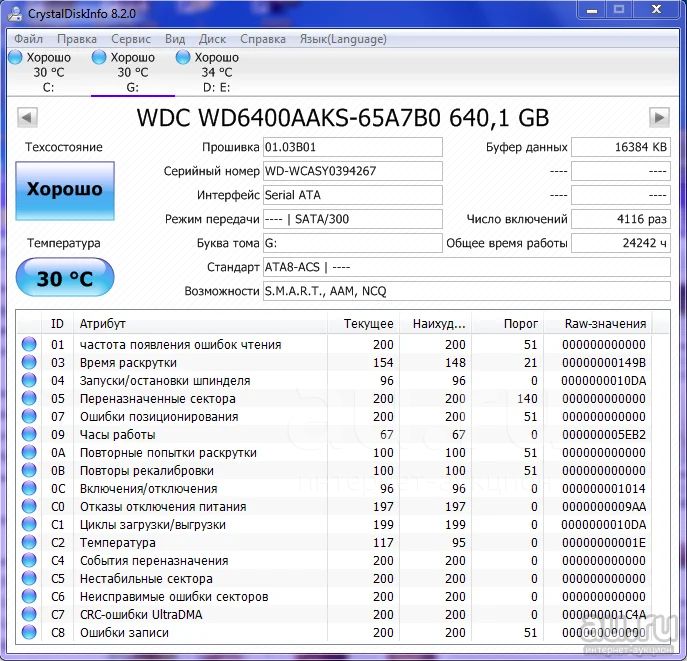This screenshot has height=661, width=687.
Task: Open the Язык(Language) menu
Action: pyautogui.click(x=343, y=39)
